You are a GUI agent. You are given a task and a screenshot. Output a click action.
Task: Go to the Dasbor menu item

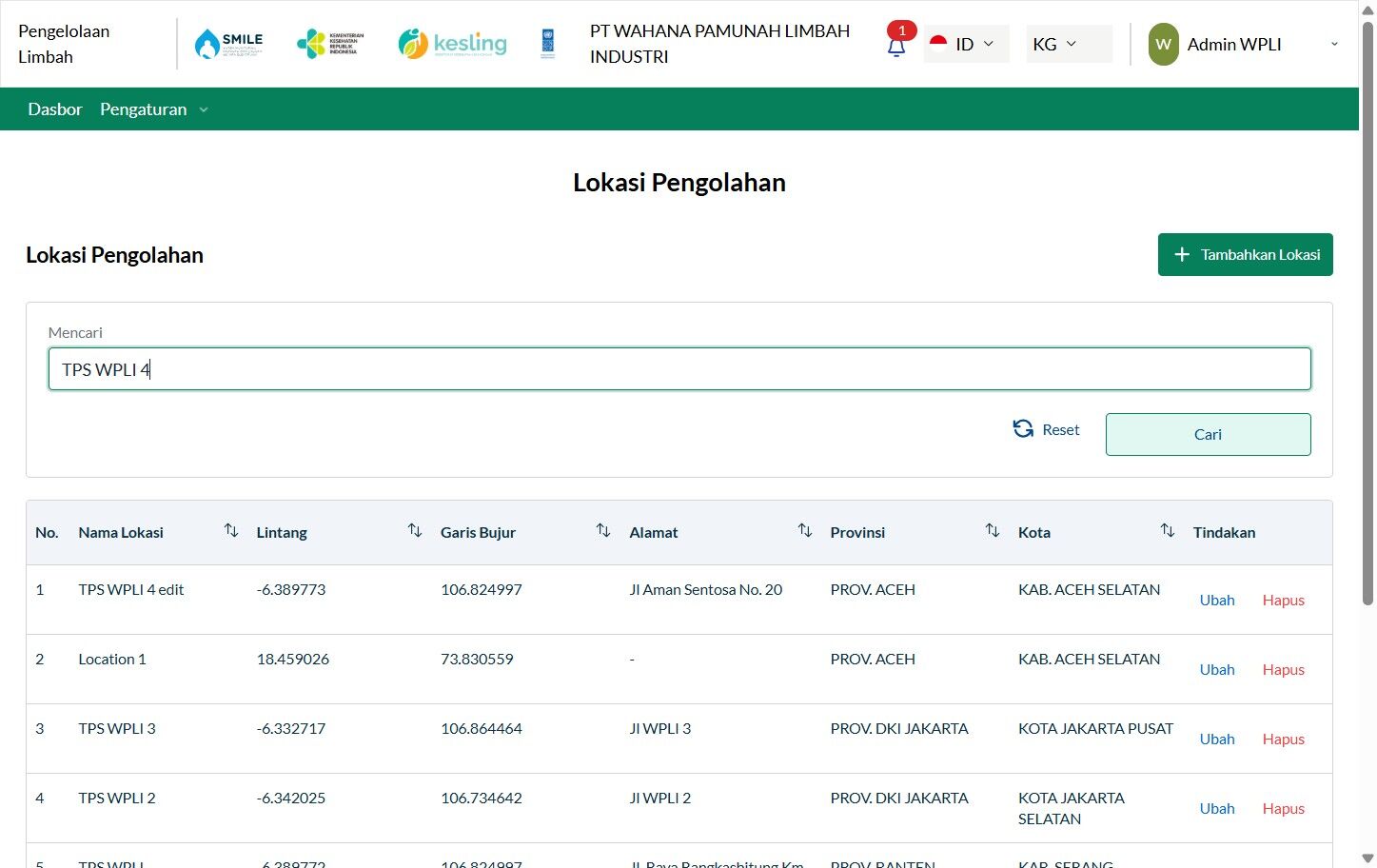click(55, 109)
